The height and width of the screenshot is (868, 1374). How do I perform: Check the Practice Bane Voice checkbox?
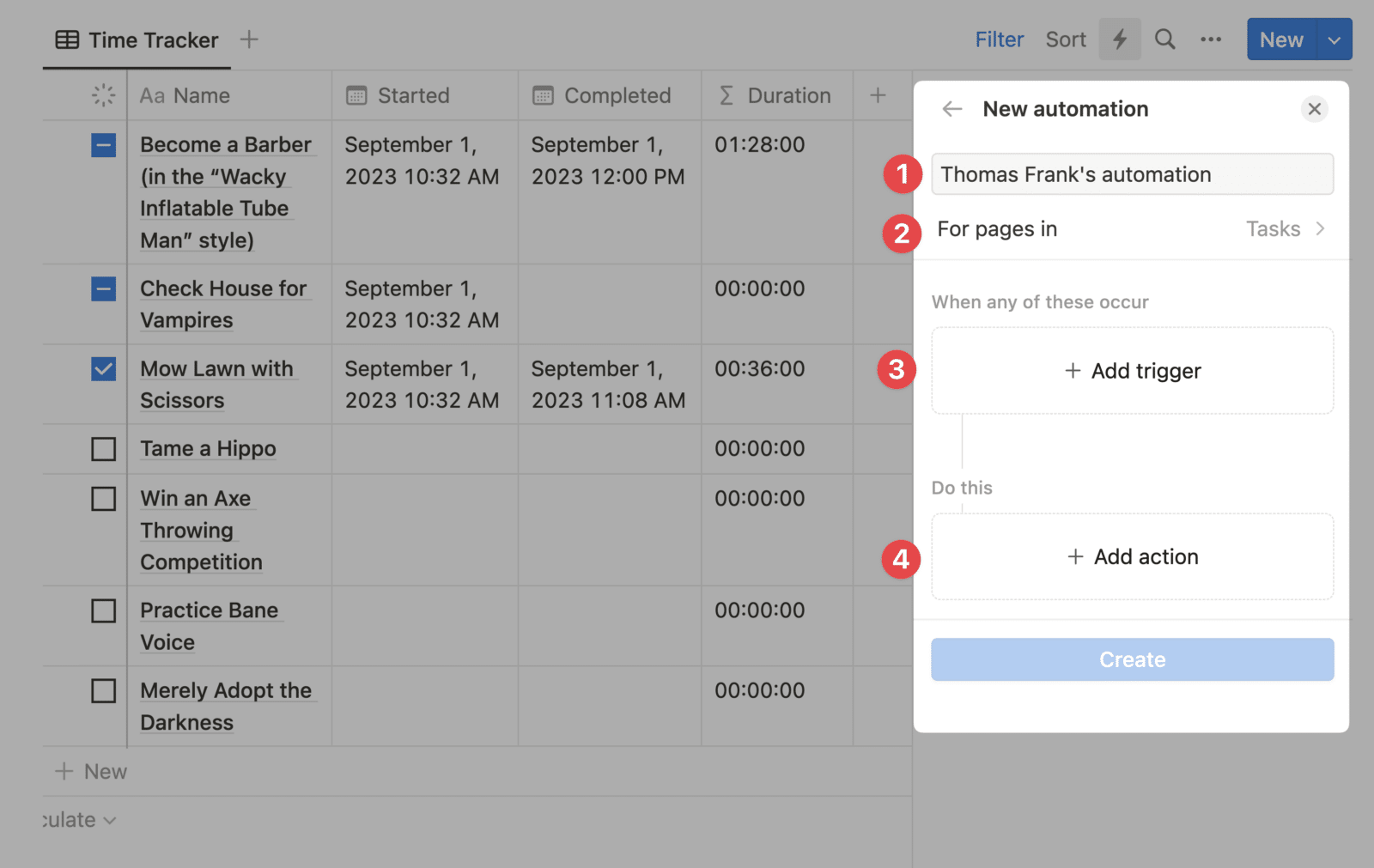[103, 610]
